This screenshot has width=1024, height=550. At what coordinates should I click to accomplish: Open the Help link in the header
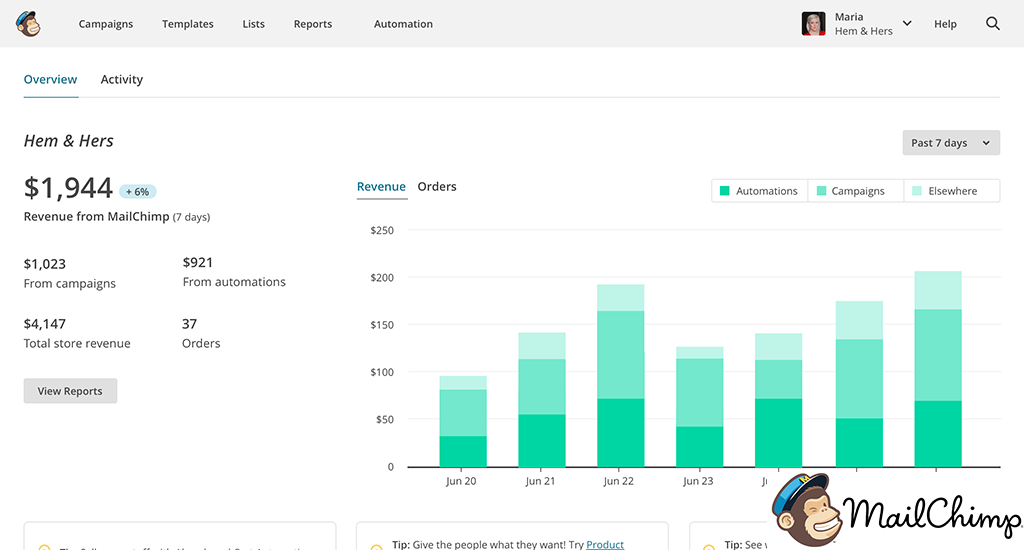945,24
